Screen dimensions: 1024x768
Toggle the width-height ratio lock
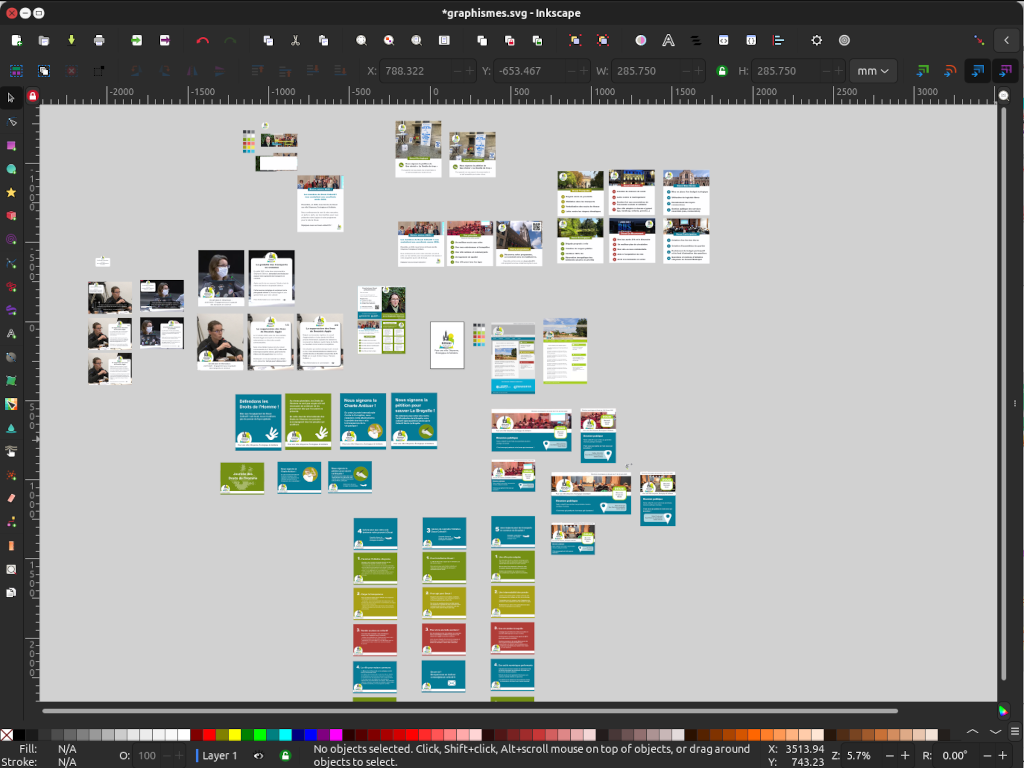pyautogui.click(x=722, y=71)
